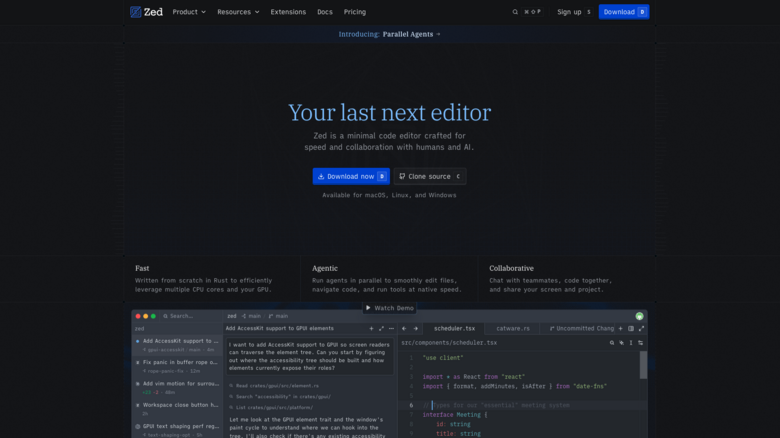Screen dimensions: 780x438
Task: Click the user prompt message about AccessKit support
Action: (x=309, y=356)
